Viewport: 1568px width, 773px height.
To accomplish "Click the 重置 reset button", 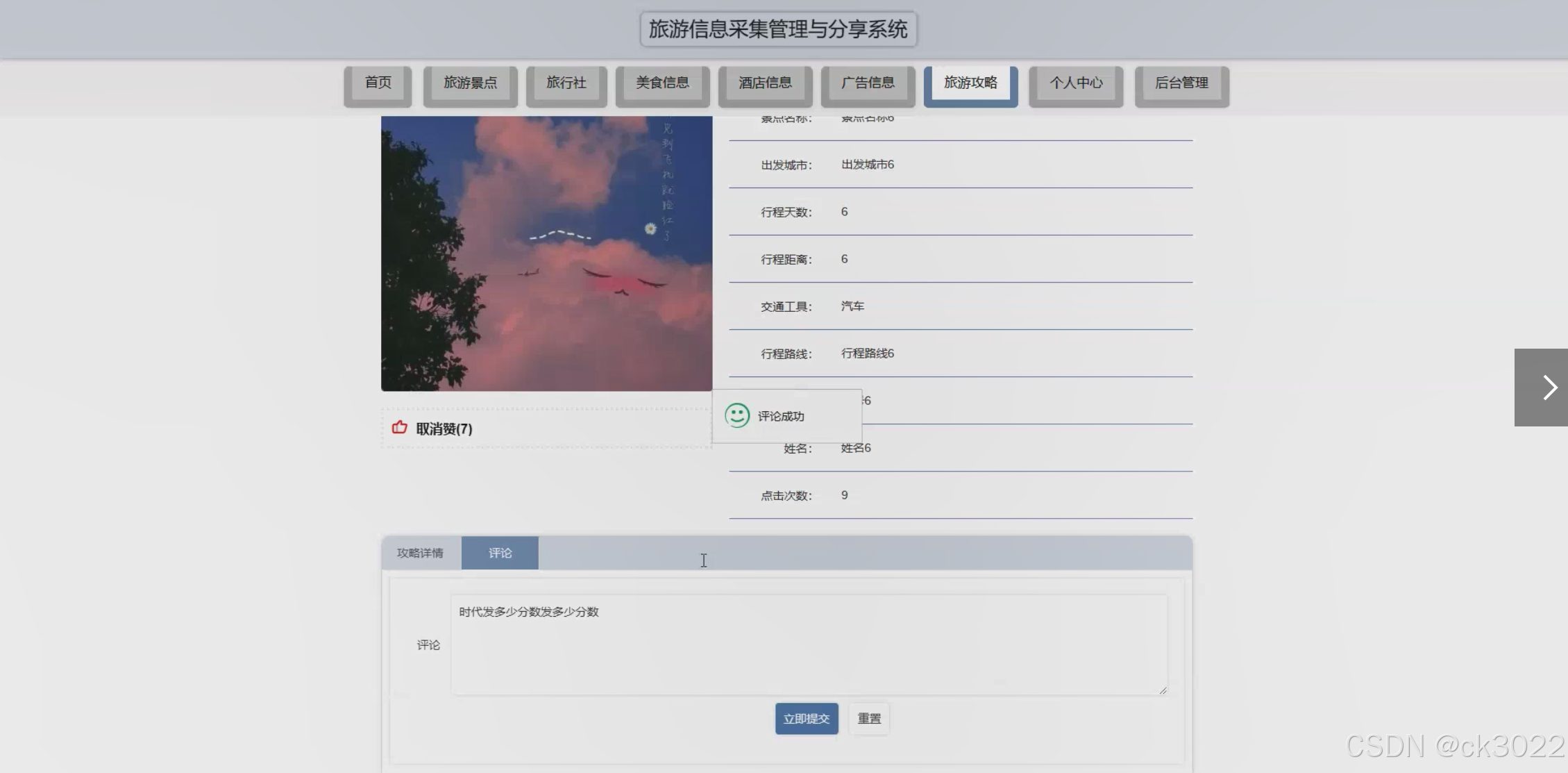I will (868, 719).
